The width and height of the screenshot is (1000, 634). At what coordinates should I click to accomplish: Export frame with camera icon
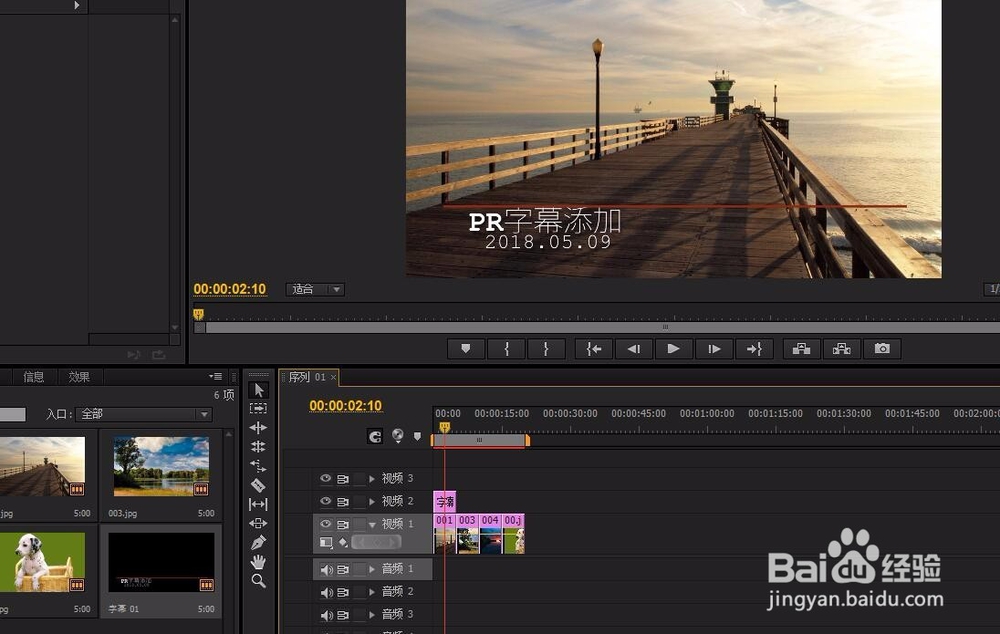click(x=882, y=349)
